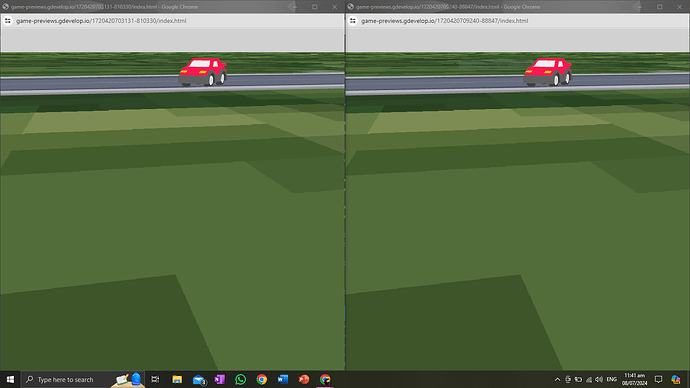Click the site info icon in left window
This screenshot has height=388, width=690.
[8, 21]
